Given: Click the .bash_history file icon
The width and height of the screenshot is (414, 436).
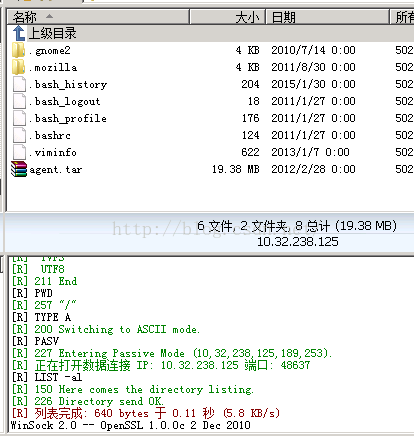Looking at the screenshot, I should (x=19, y=84).
